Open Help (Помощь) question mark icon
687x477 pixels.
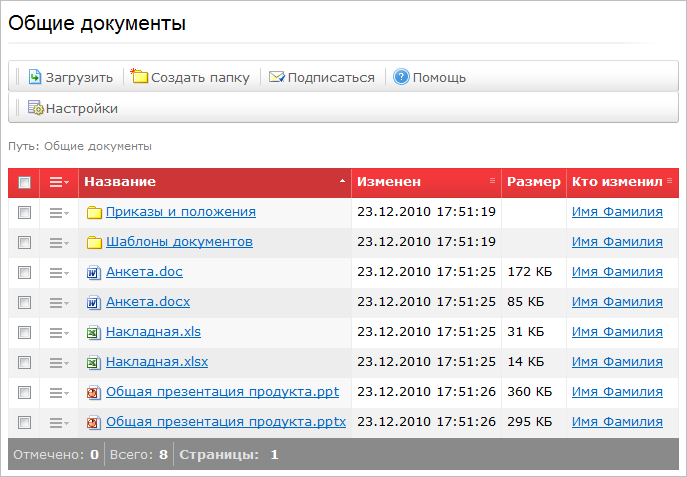(x=401, y=77)
